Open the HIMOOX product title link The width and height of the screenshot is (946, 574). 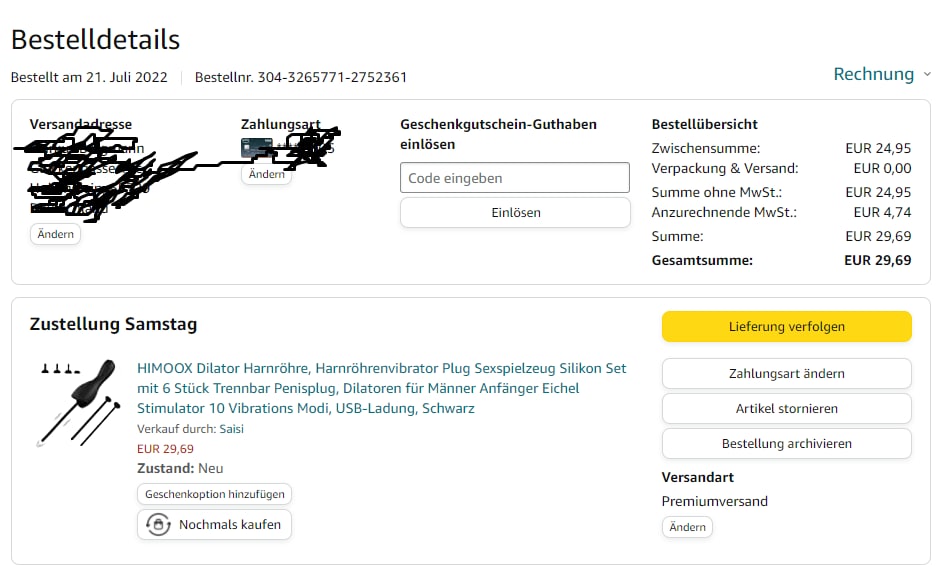coord(381,388)
